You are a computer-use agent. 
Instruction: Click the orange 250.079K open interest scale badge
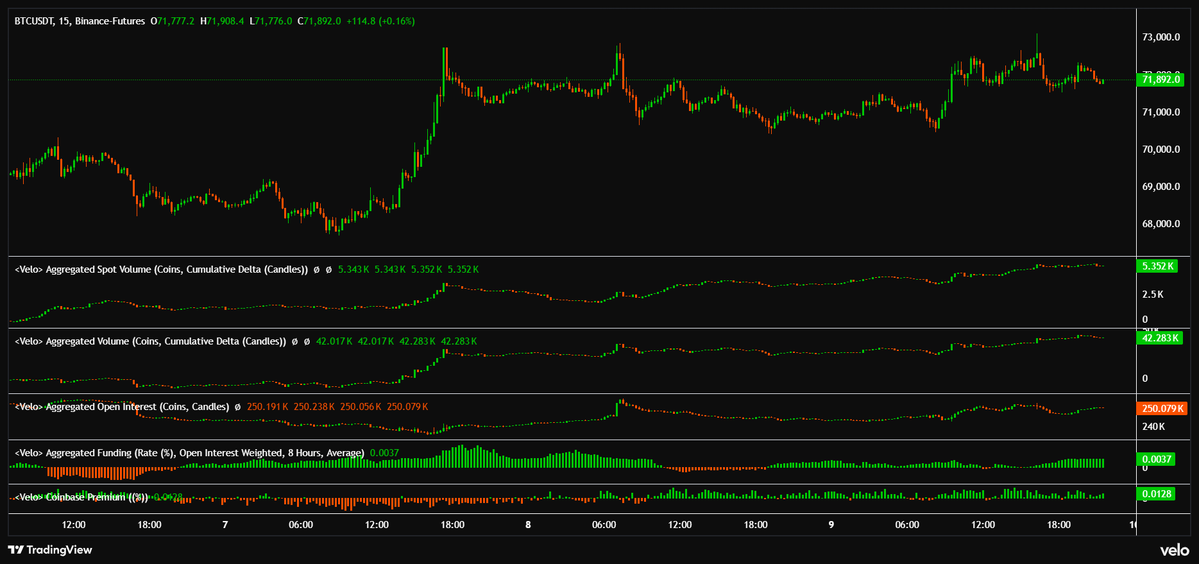coord(1163,408)
